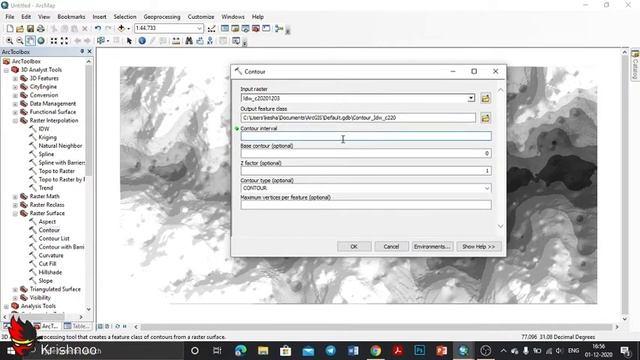Expand the CityEngine toolset
Screen dimensions: 640x360
(x=15, y=87)
